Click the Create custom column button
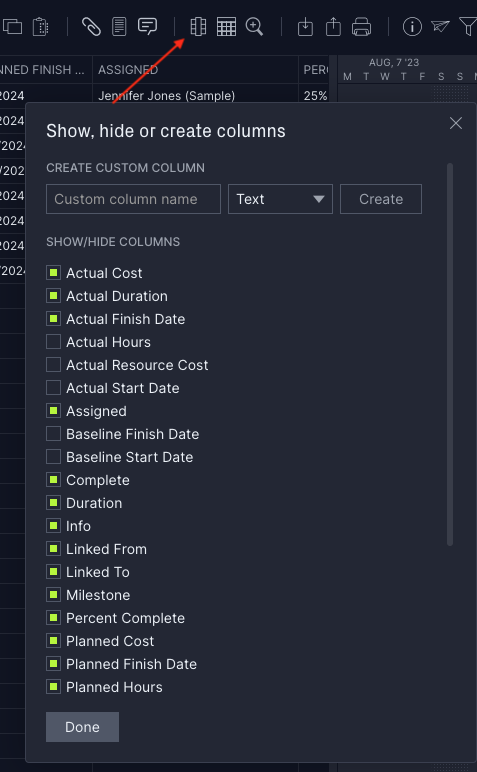 (381, 199)
